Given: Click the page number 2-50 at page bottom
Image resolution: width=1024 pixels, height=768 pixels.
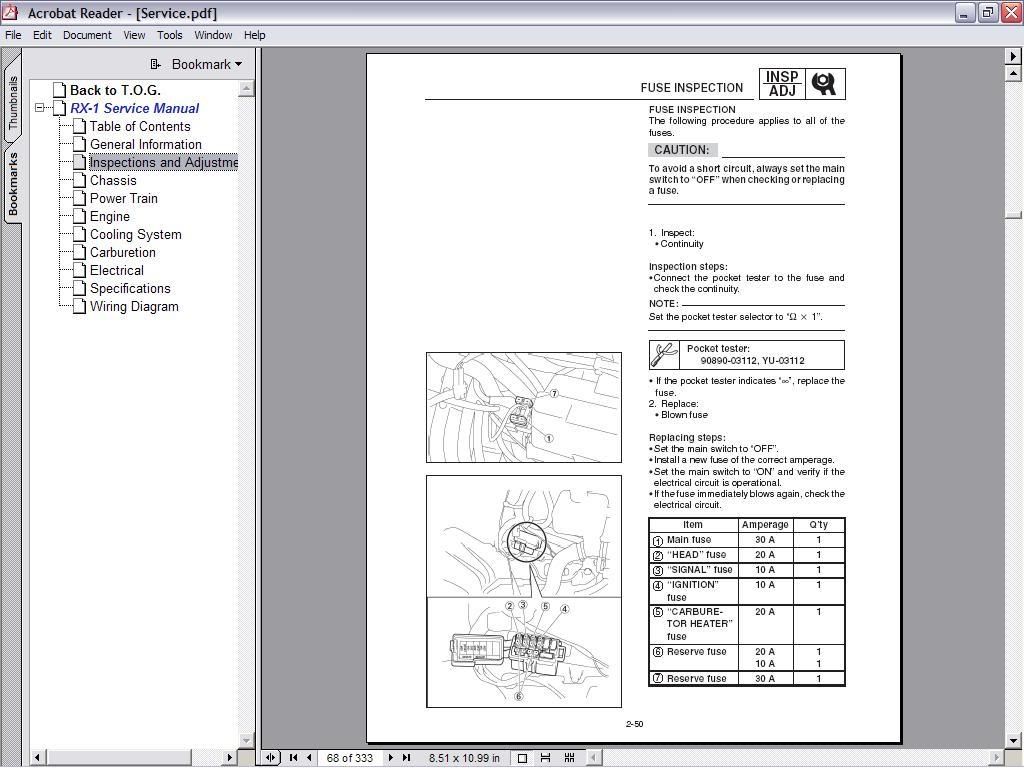Looking at the screenshot, I should 634,724.
